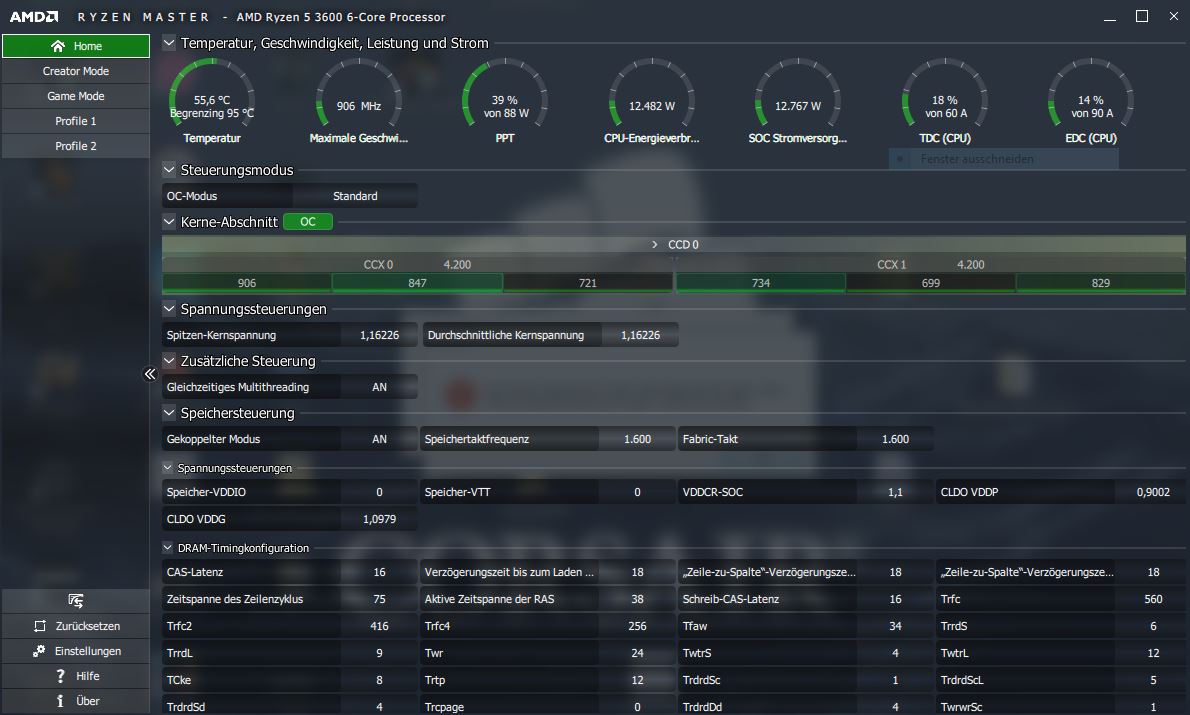Click the Trfc2 value 416
The image size is (1190, 715).
tap(379, 626)
